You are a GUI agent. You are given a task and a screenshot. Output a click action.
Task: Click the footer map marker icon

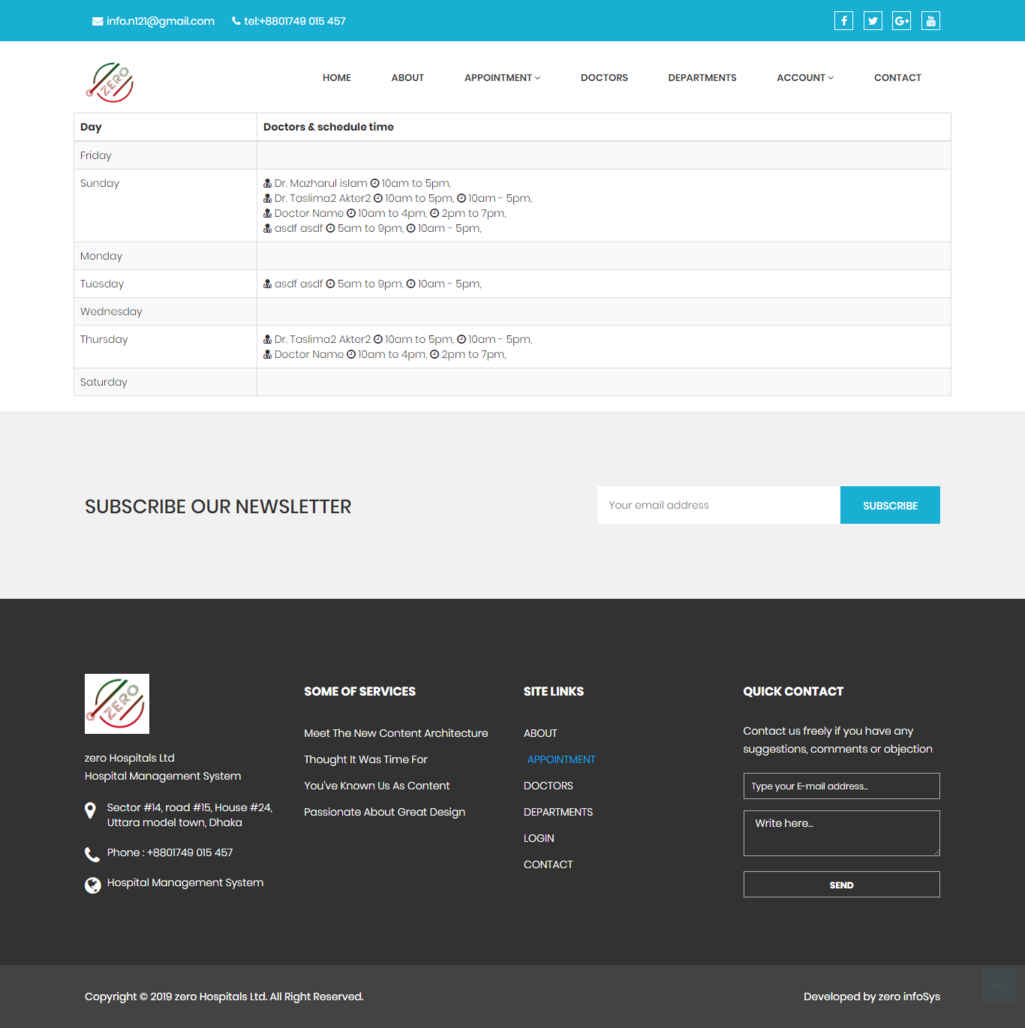(92, 811)
